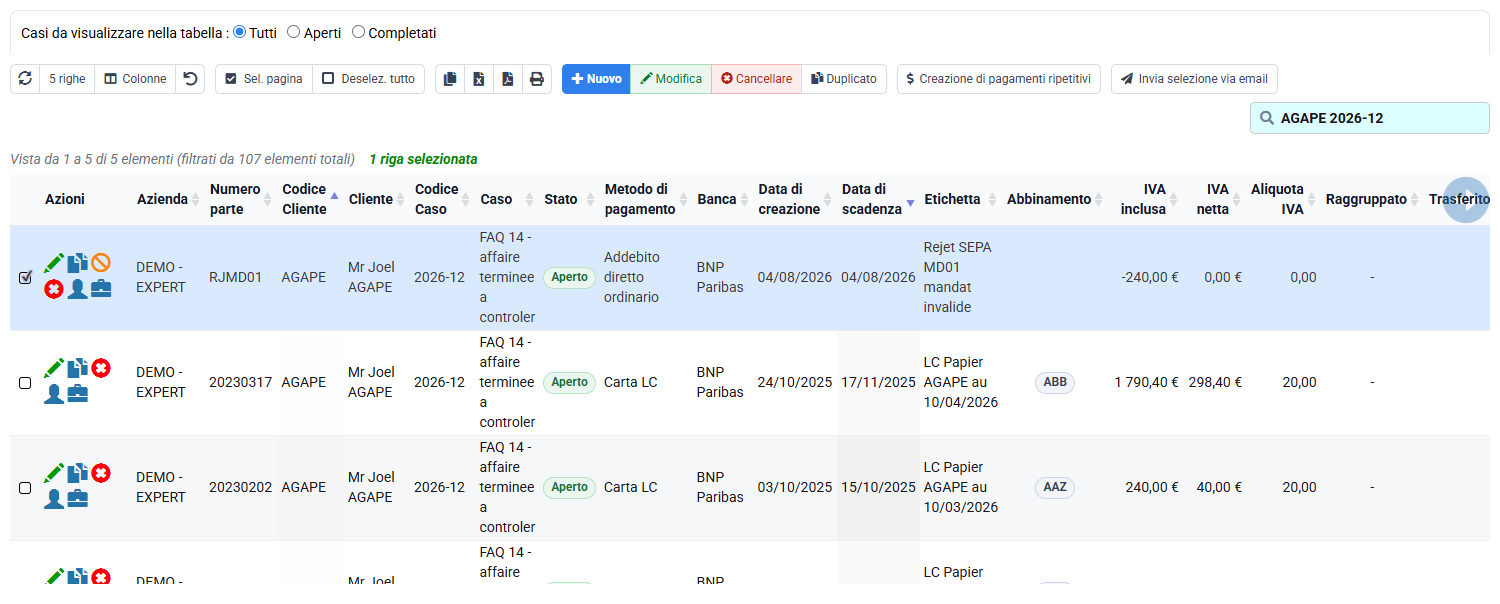Click Deselez. tutto to deselect all
The height and width of the screenshot is (604, 1500).
[368, 79]
